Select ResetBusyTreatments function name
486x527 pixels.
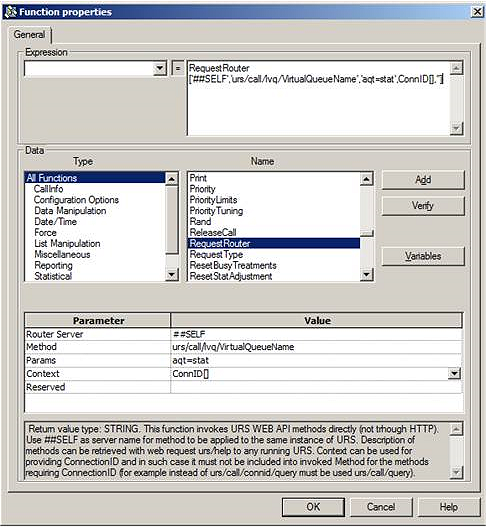coord(233,266)
